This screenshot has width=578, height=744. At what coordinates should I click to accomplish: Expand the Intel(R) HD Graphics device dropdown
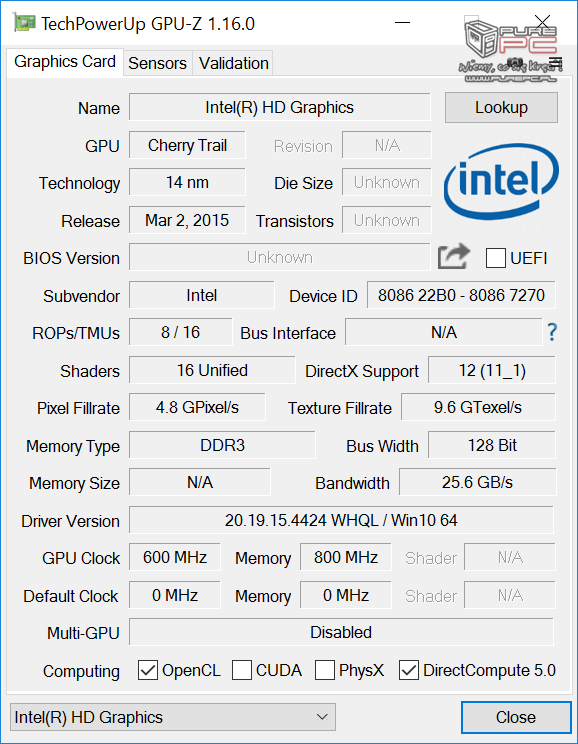[173, 717]
